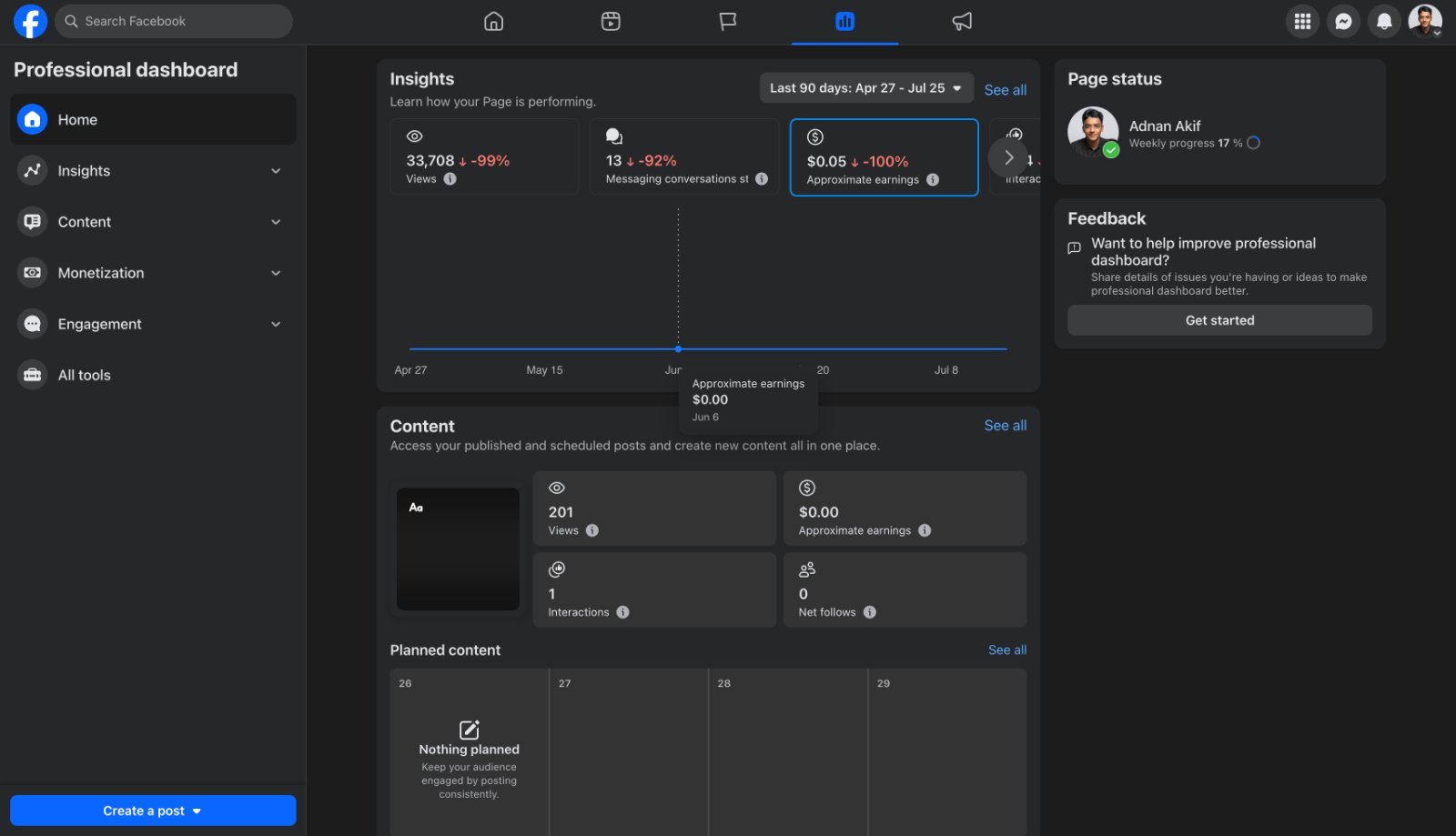The width and height of the screenshot is (1456, 836).
Task: Select the Views 33,708 metric card
Action: [x=484, y=156]
